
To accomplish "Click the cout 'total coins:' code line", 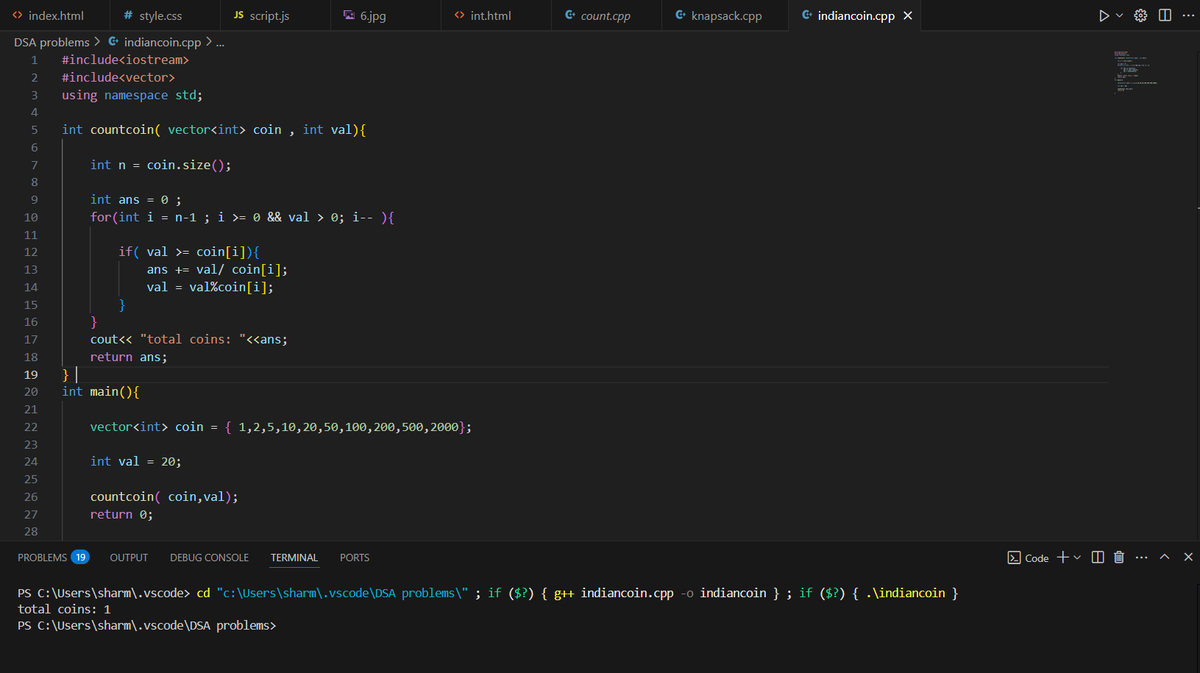I will pos(189,339).
